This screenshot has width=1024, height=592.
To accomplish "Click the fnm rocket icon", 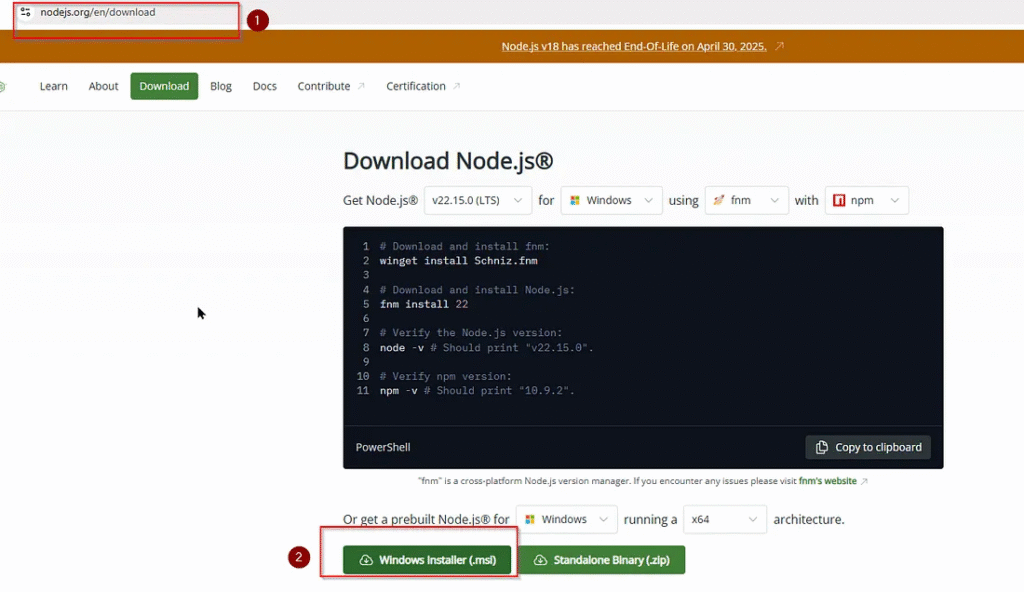I will pos(719,201).
